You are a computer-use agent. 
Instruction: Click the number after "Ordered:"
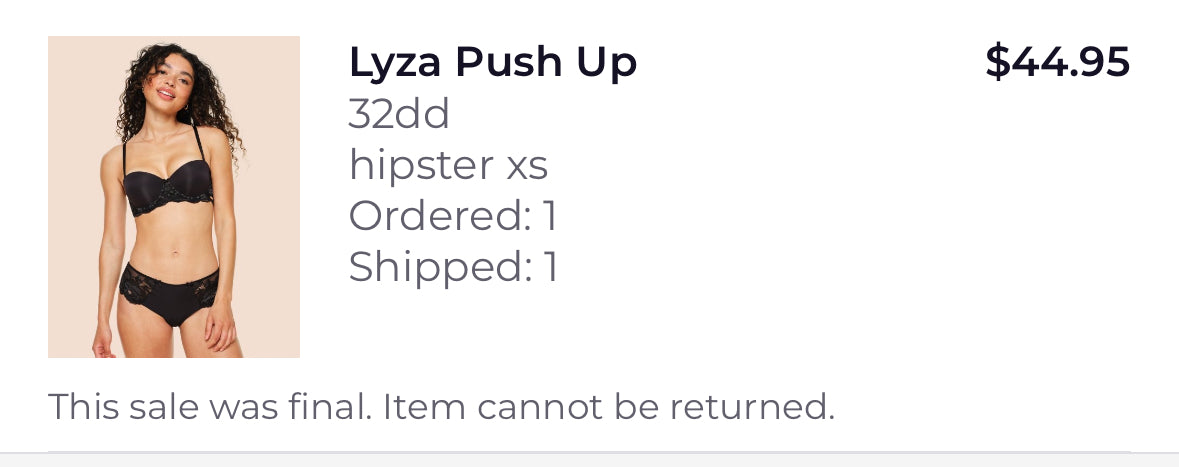pyautogui.click(x=549, y=216)
